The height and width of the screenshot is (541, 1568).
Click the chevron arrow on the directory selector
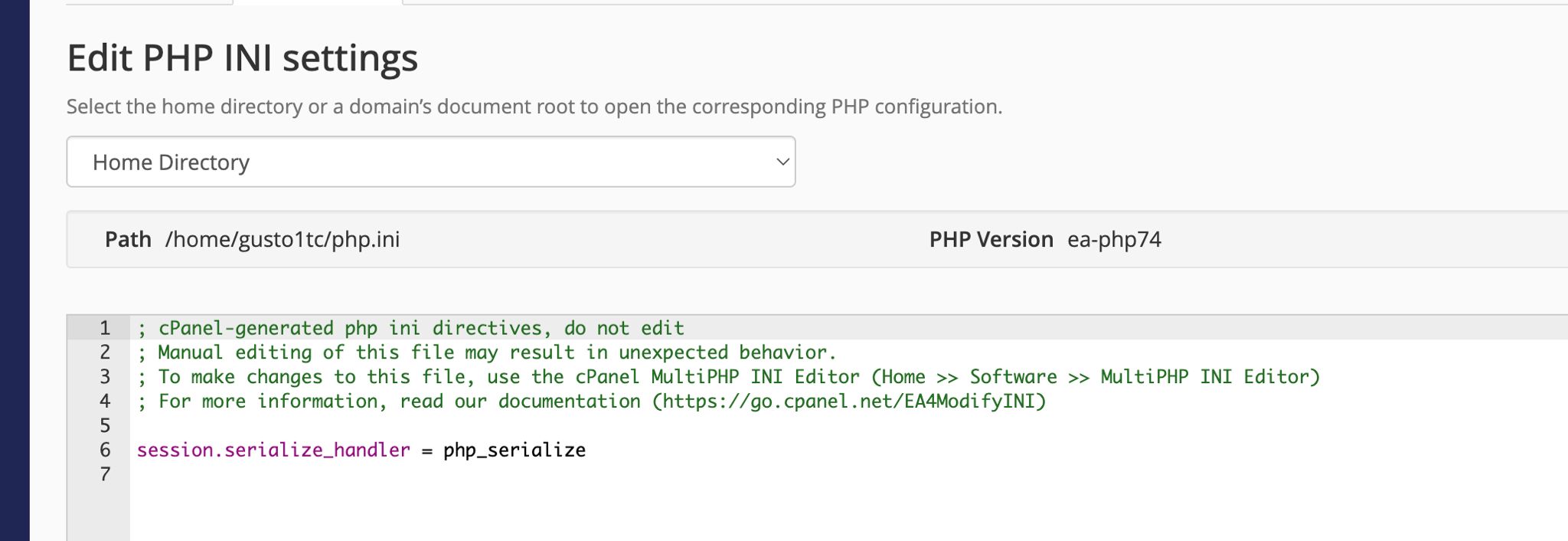click(x=782, y=162)
